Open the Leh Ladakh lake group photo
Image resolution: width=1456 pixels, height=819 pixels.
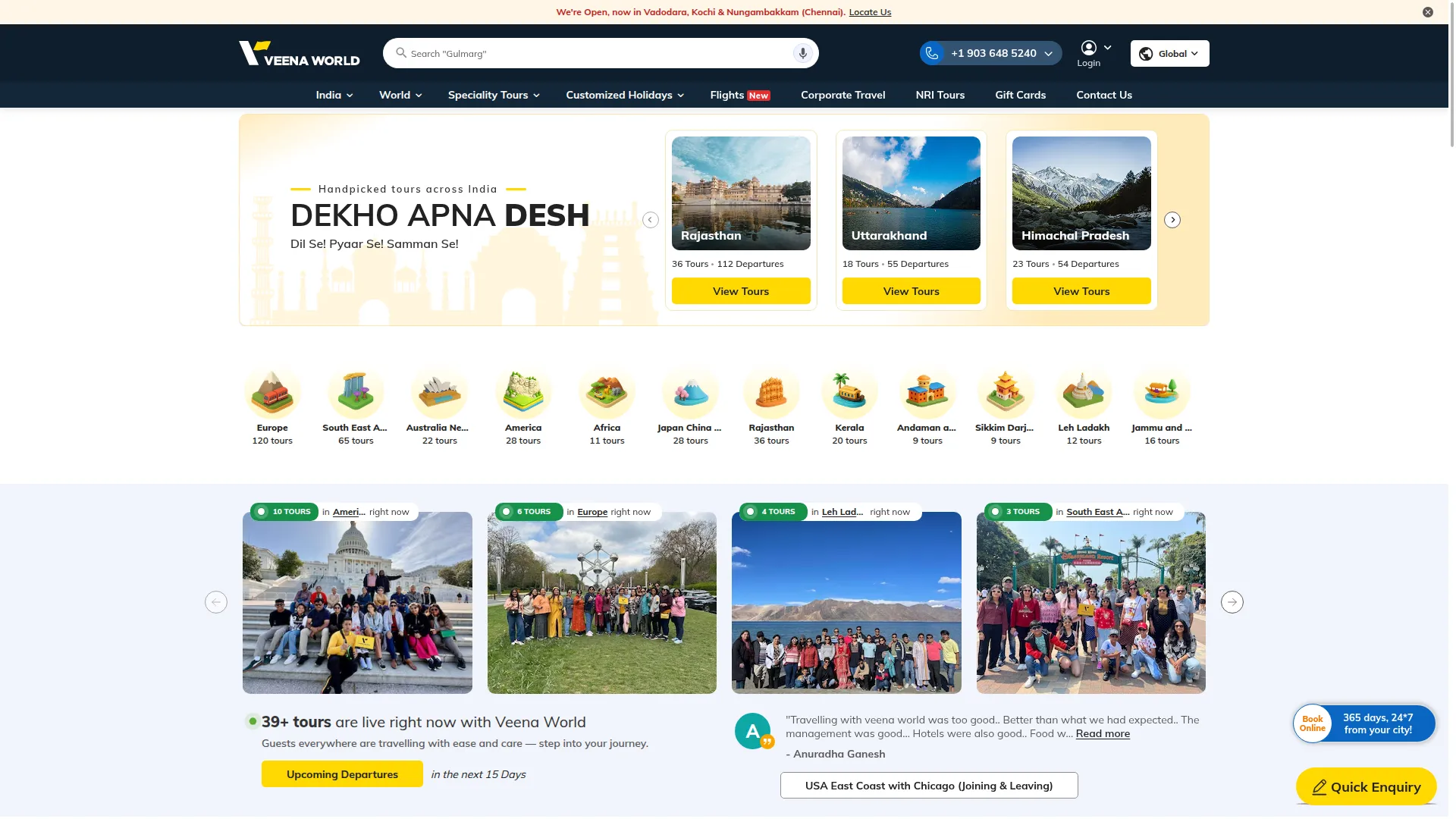click(846, 603)
